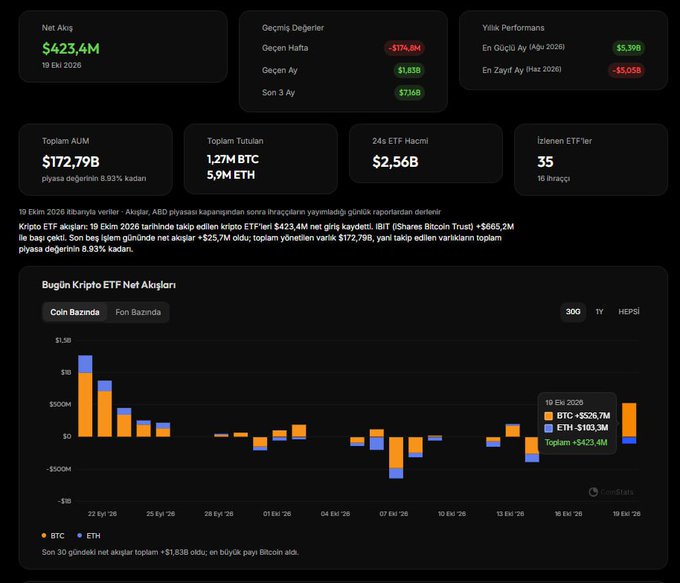Click the Son 3 Ay $7,16B badge
The height and width of the screenshot is (583, 680).
tap(409, 92)
